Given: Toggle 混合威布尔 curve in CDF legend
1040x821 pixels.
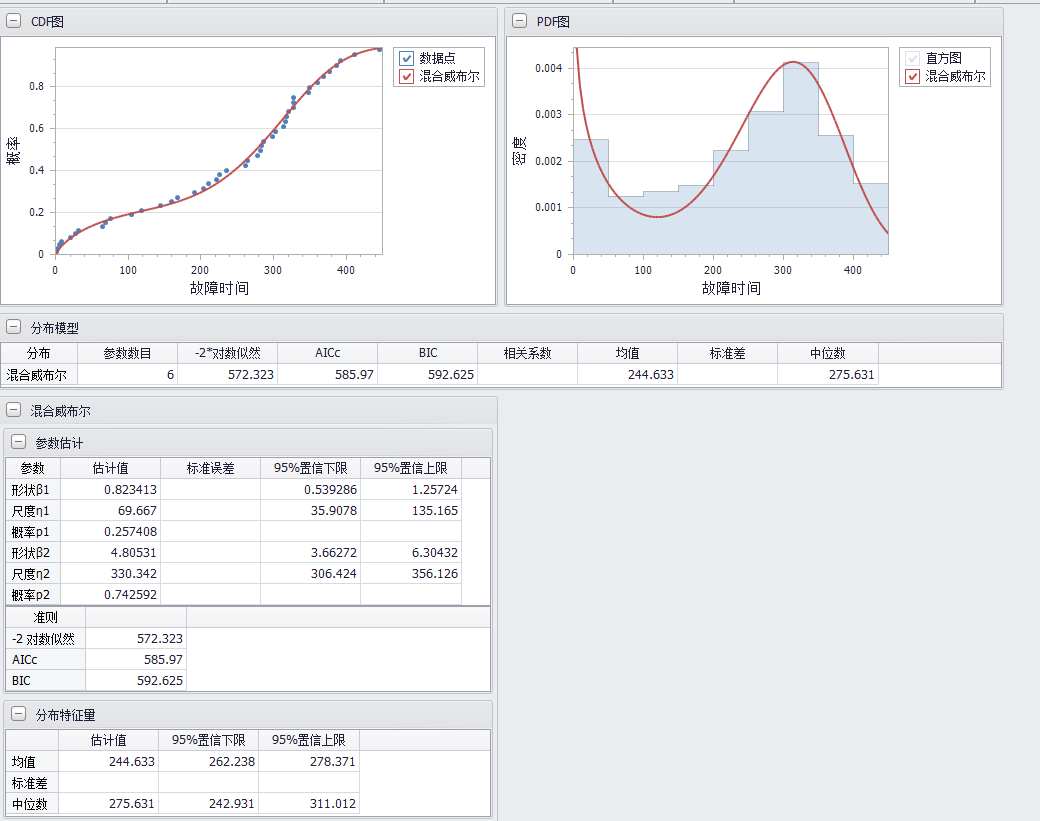Looking at the screenshot, I should [x=407, y=76].
